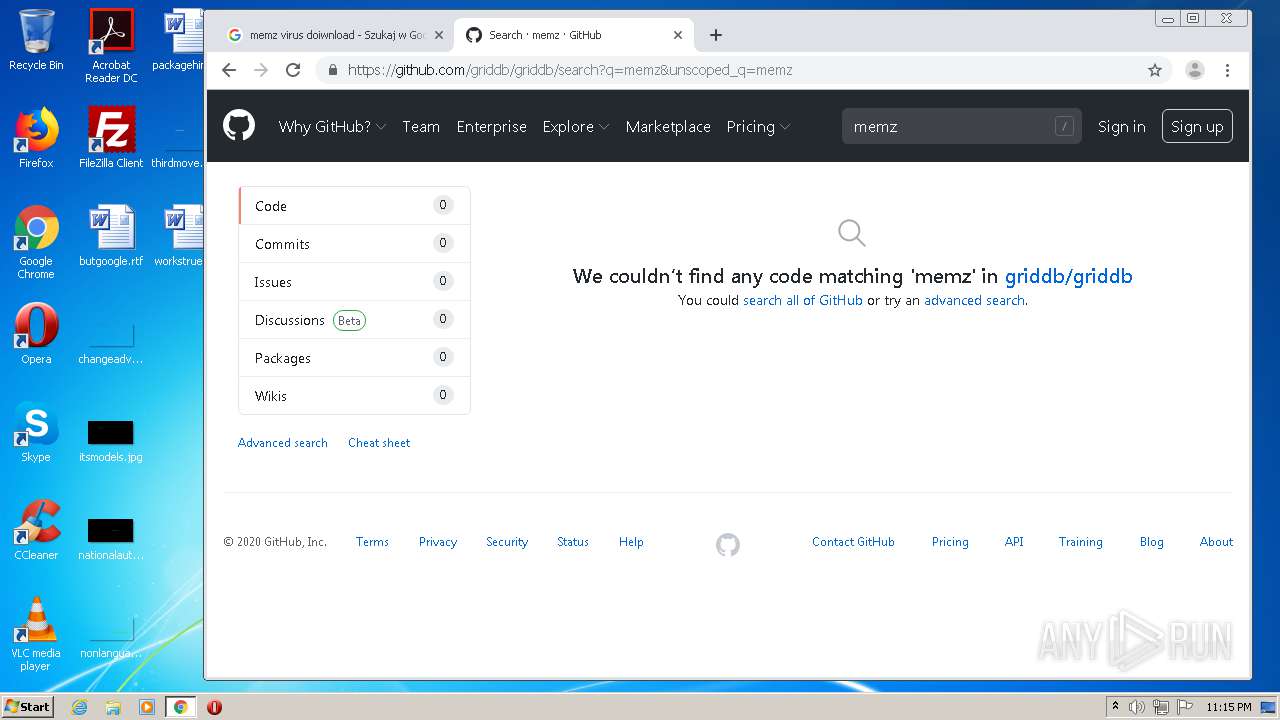This screenshot has width=1280, height=720.
Task: Launch Firefox desktop shortcut
Action: tap(36, 138)
